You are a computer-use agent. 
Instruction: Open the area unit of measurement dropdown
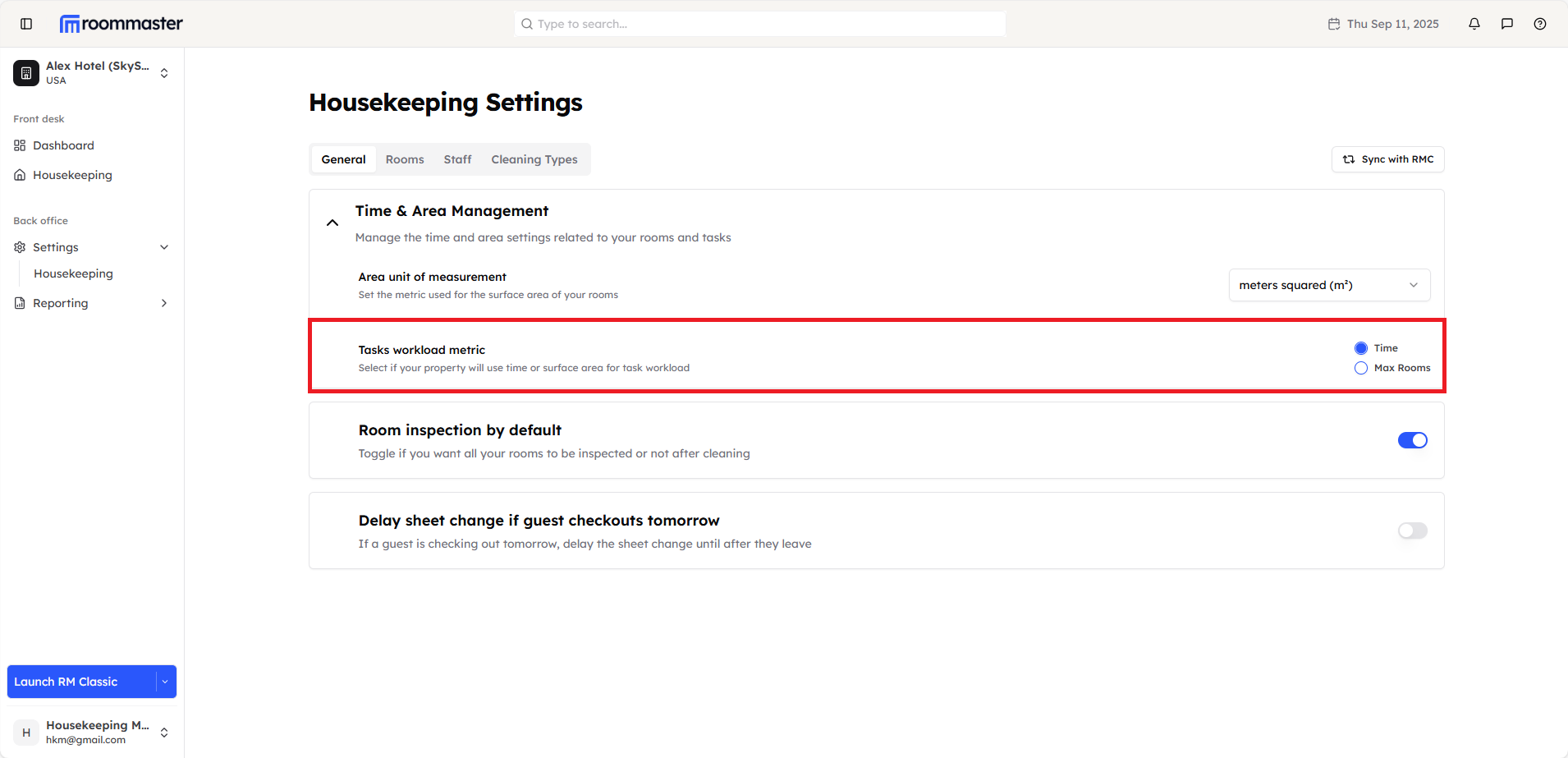(x=1328, y=285)
